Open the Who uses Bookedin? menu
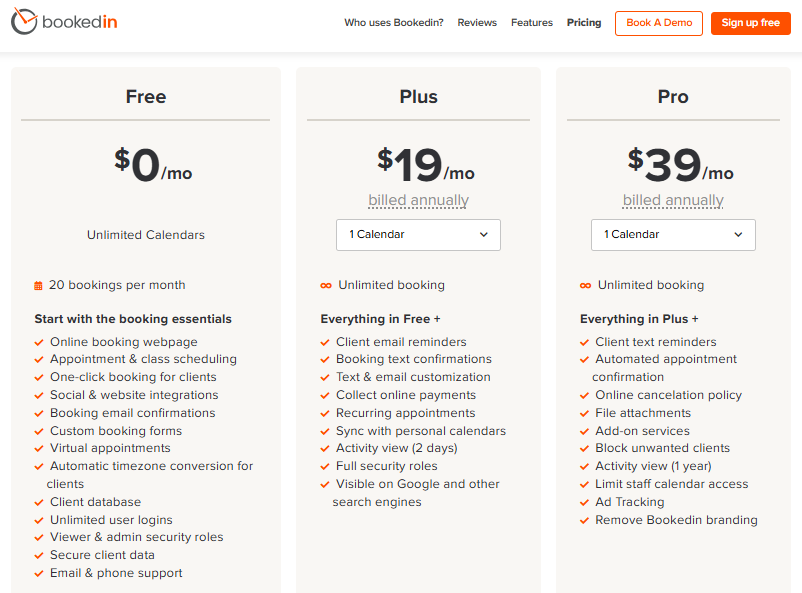This screenshot has height=593, width=802. [393, 22]
